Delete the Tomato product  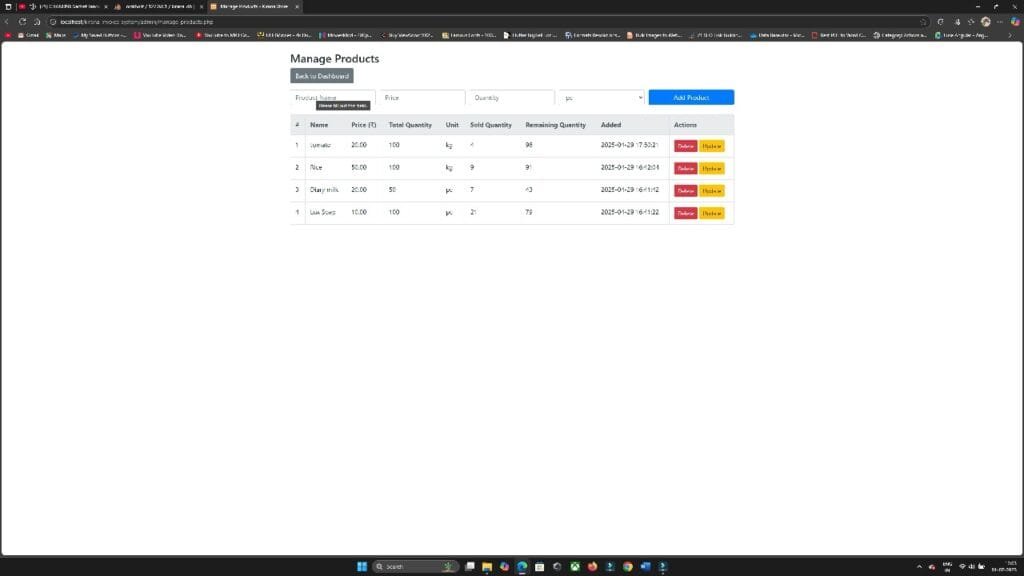pyautogui.click(x=686, y=145)
